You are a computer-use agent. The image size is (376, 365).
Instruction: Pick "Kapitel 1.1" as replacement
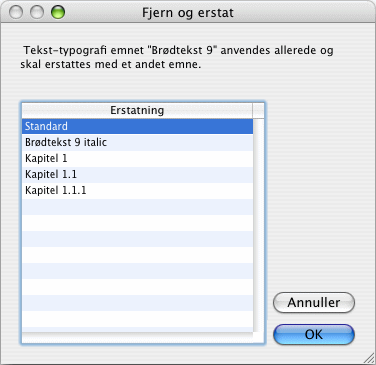click(x=137, y=174)
